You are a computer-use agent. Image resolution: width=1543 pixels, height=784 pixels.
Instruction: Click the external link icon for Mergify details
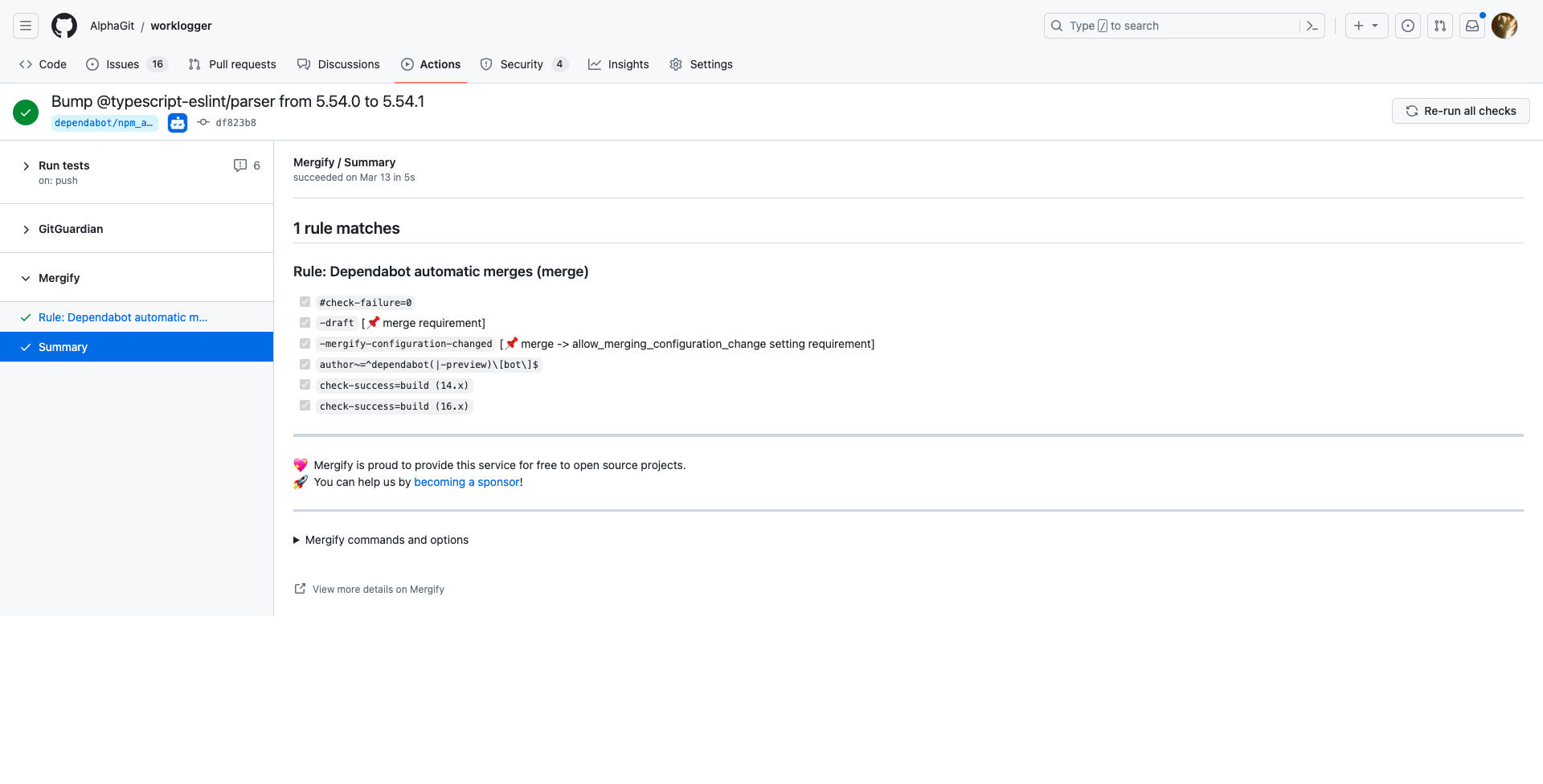tap(300, 589)
